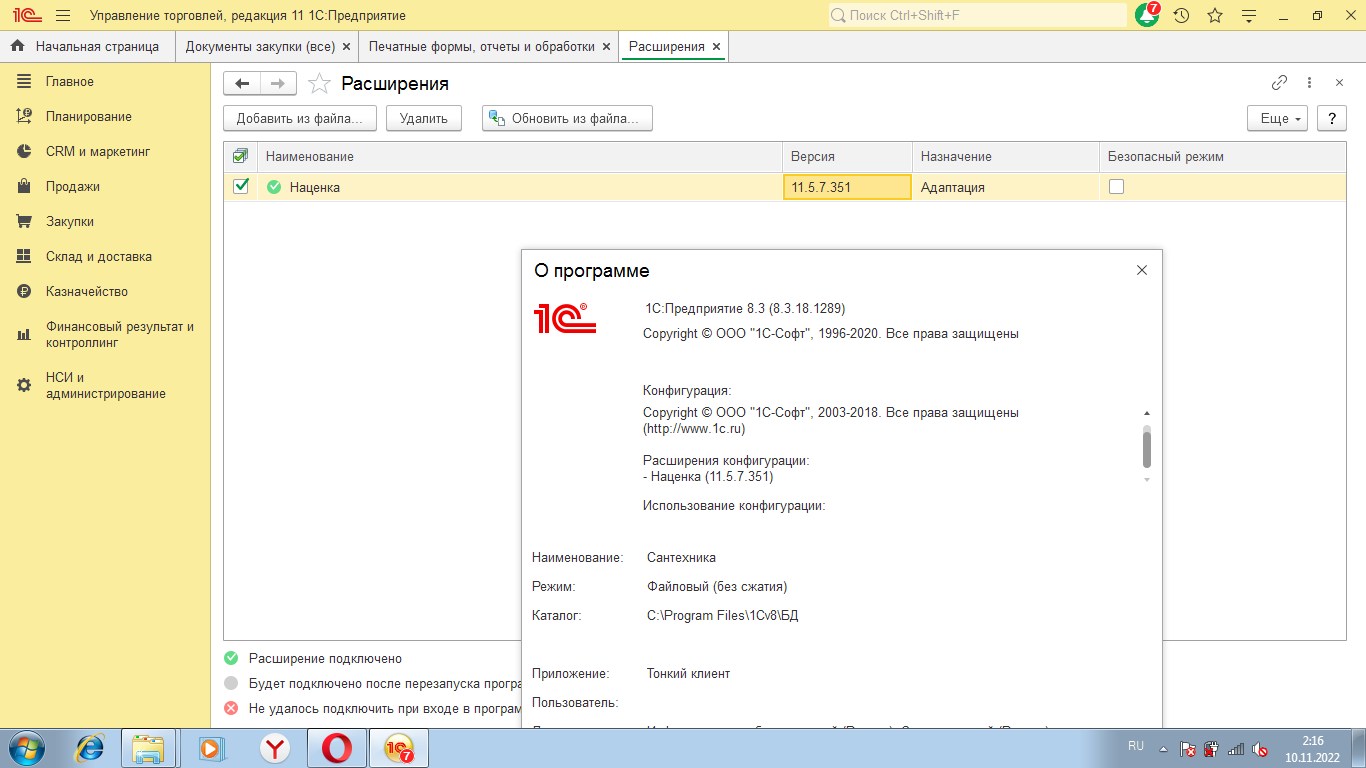
Task: Click the Безопасный режим column header
Action: [x=1223, y=156]
